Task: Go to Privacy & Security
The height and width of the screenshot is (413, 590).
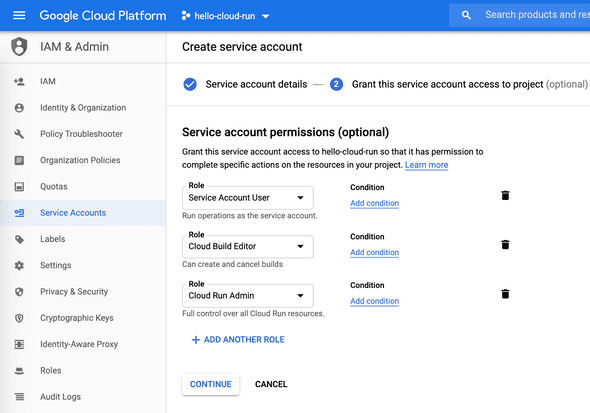Action: click(83, 292)
